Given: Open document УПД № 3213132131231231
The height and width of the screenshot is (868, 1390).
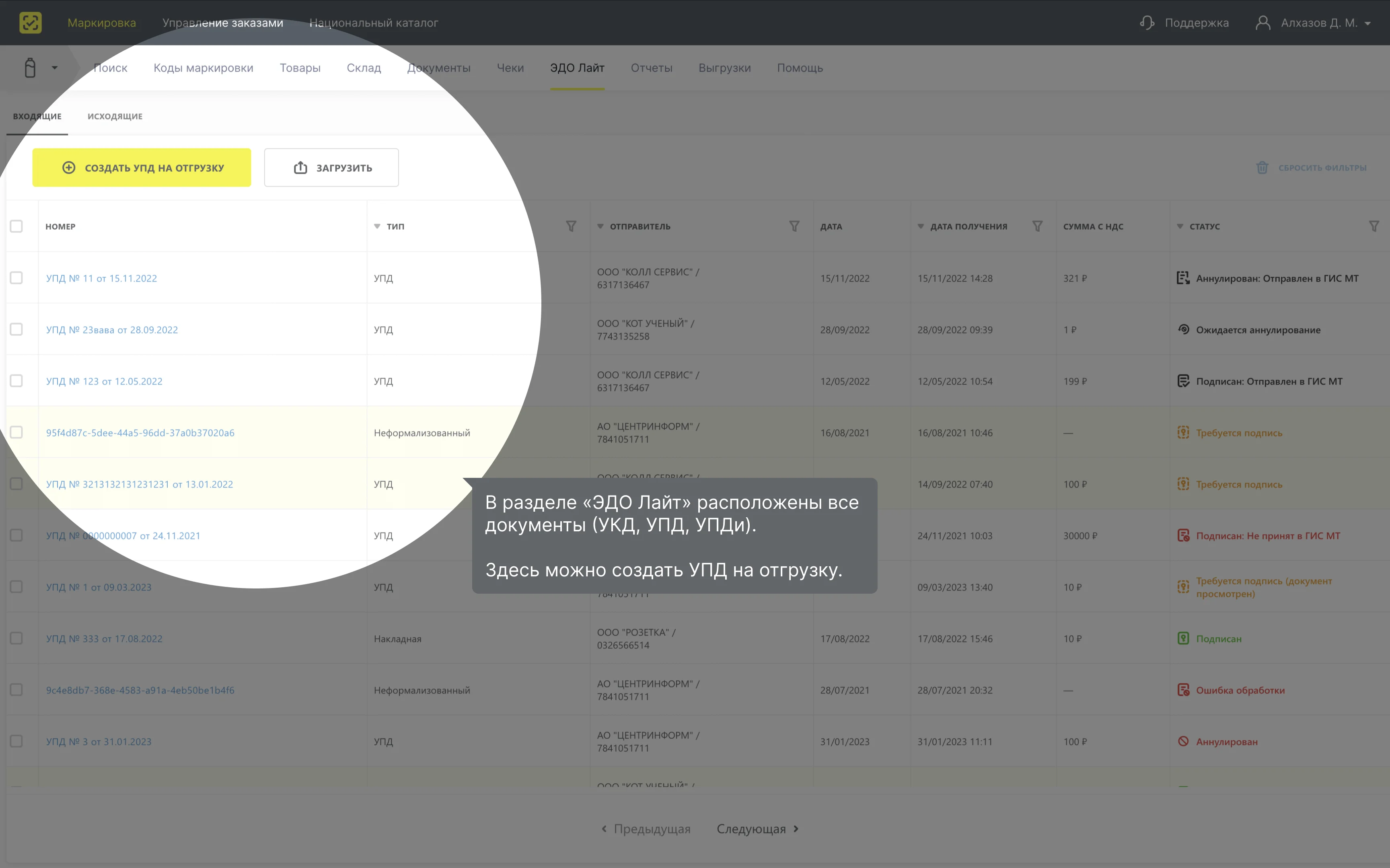Looking at the screenshot, I should [x=140, y=485].
